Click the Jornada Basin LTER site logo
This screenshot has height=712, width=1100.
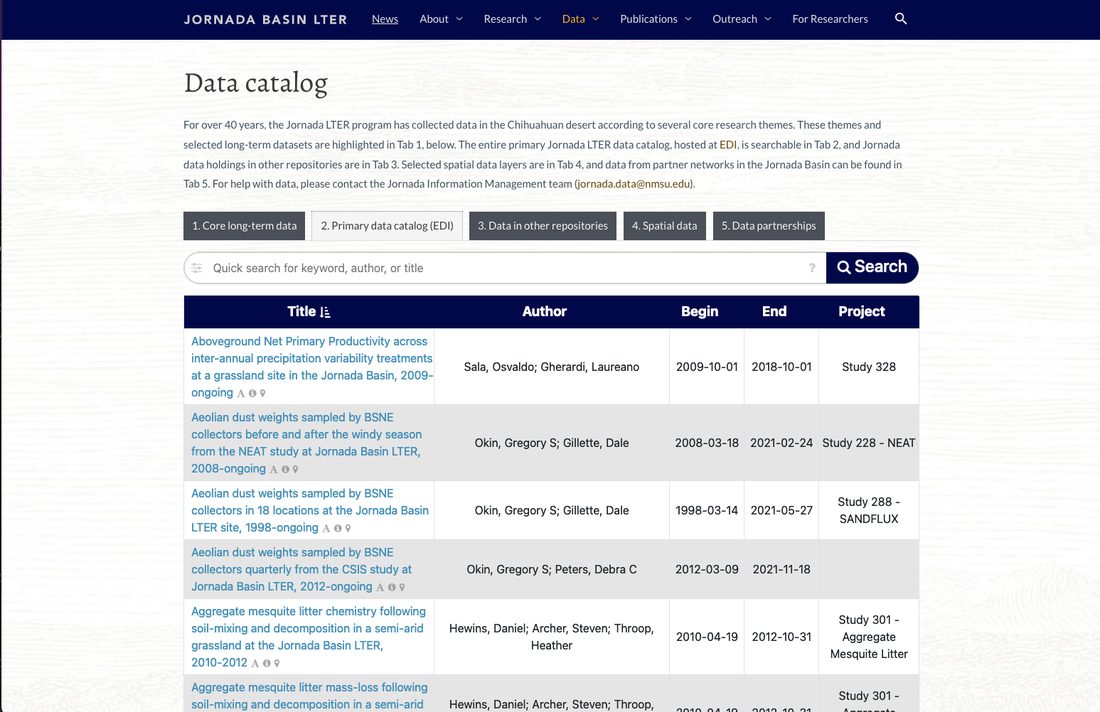click(265, 20)
